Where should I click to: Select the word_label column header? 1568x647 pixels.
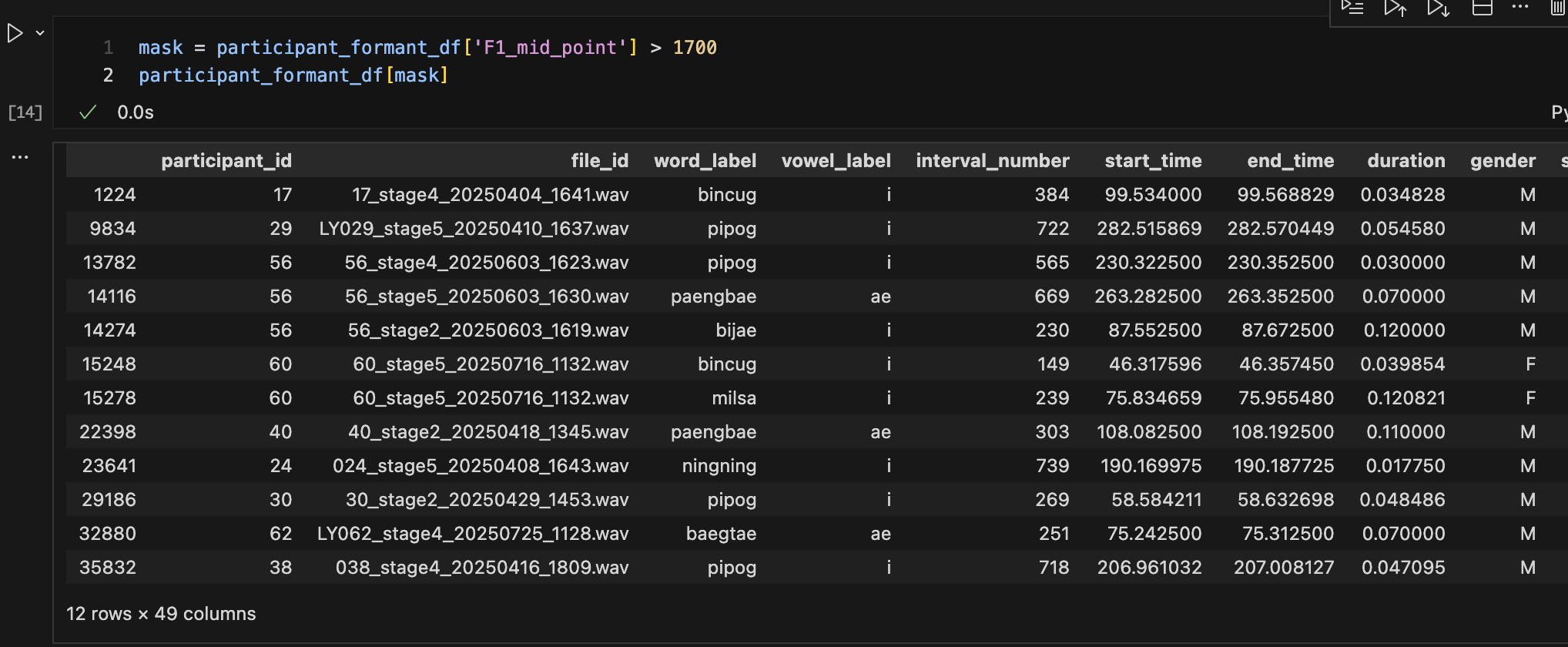[705, 160]
